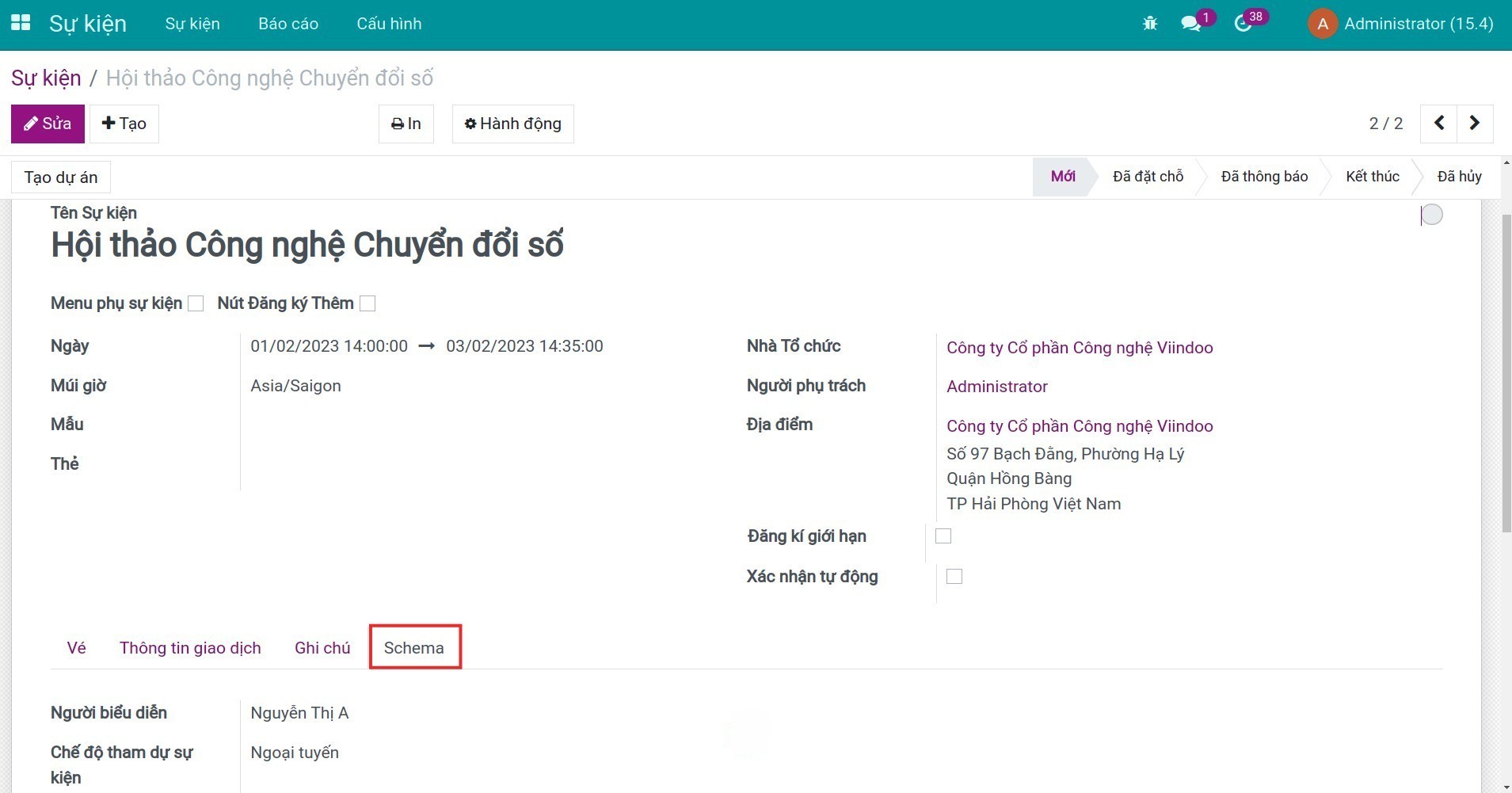Click the Tạo dự án button
This screenshot has width=1512, height=793.
click(x=61, y=177)
